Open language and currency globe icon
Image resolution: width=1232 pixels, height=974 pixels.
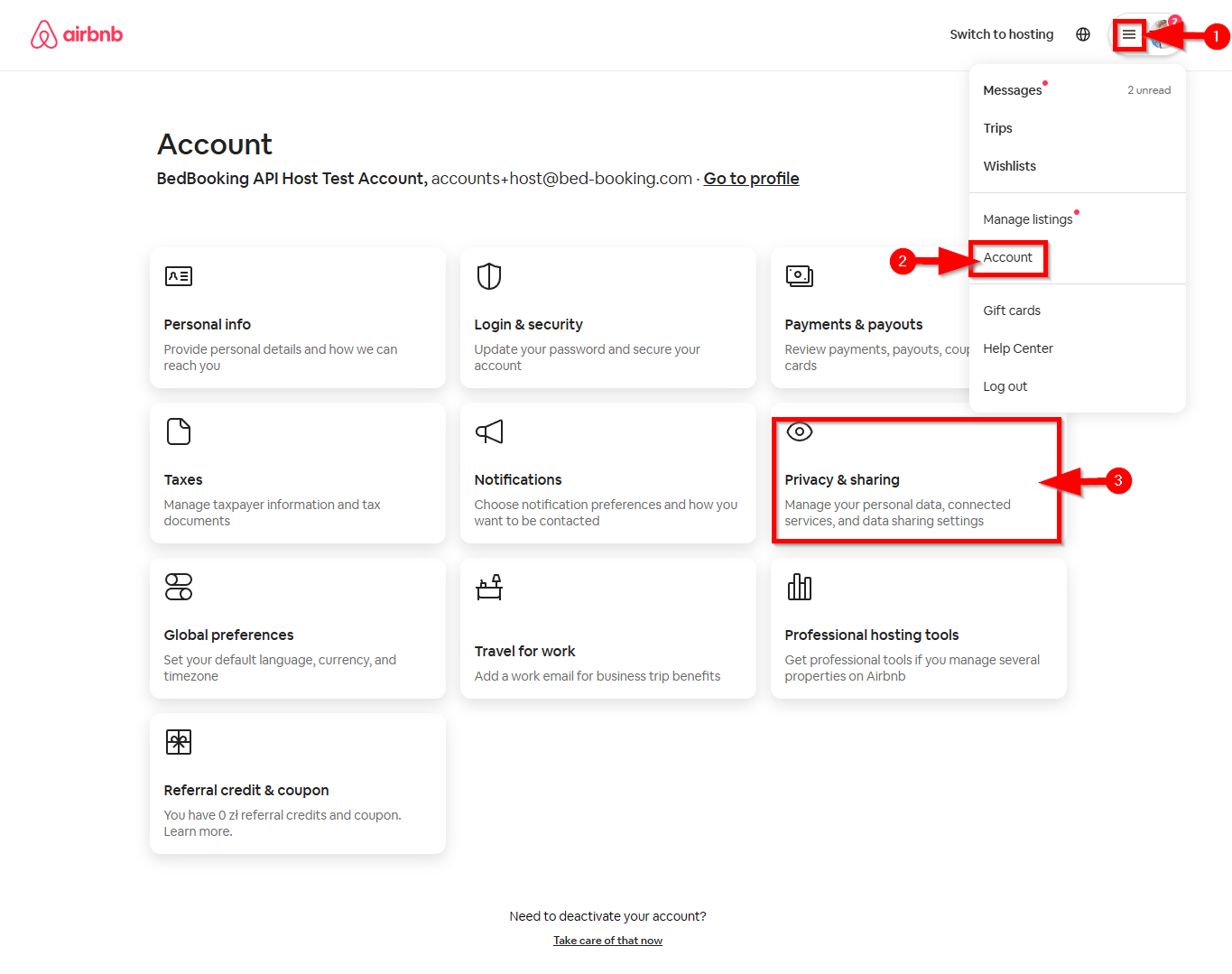[1083, 34]
